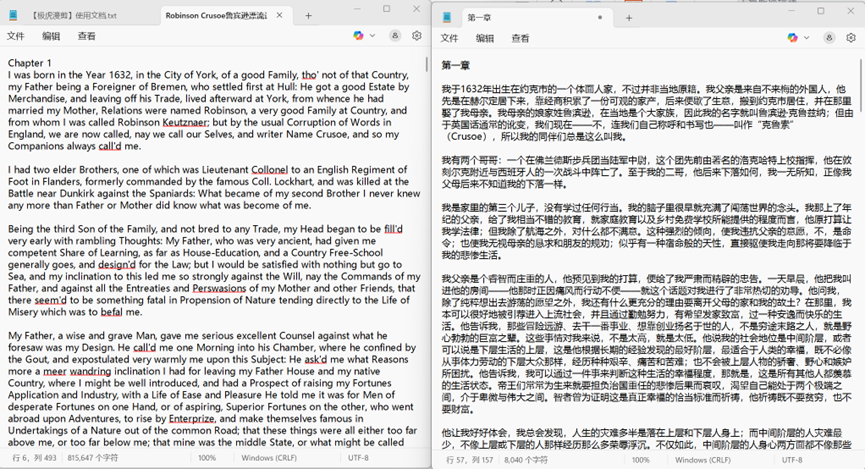Click the 第一章 heading in right document
865x469 pixels.
(456, 65)
